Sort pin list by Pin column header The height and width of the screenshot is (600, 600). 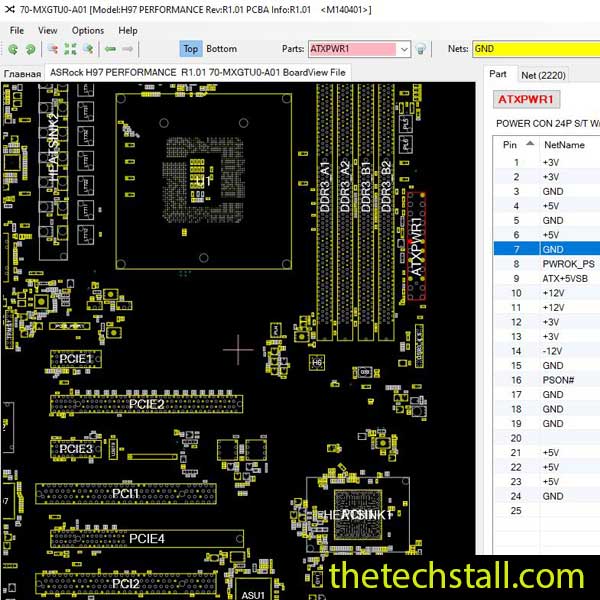[x=516, y=144]
